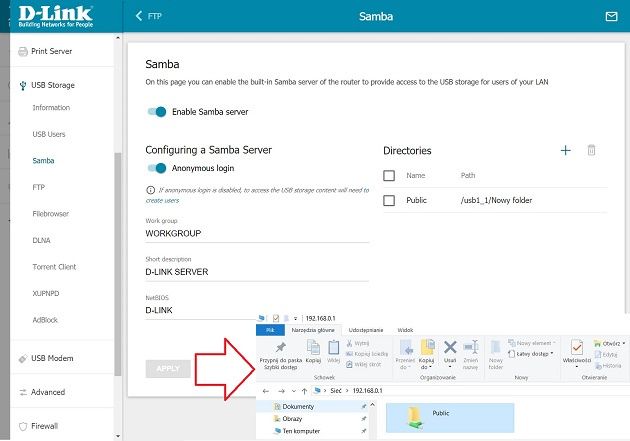Open AdBlock in the sidebar
The height and width of the screenshot is (441, 630).
45,320
